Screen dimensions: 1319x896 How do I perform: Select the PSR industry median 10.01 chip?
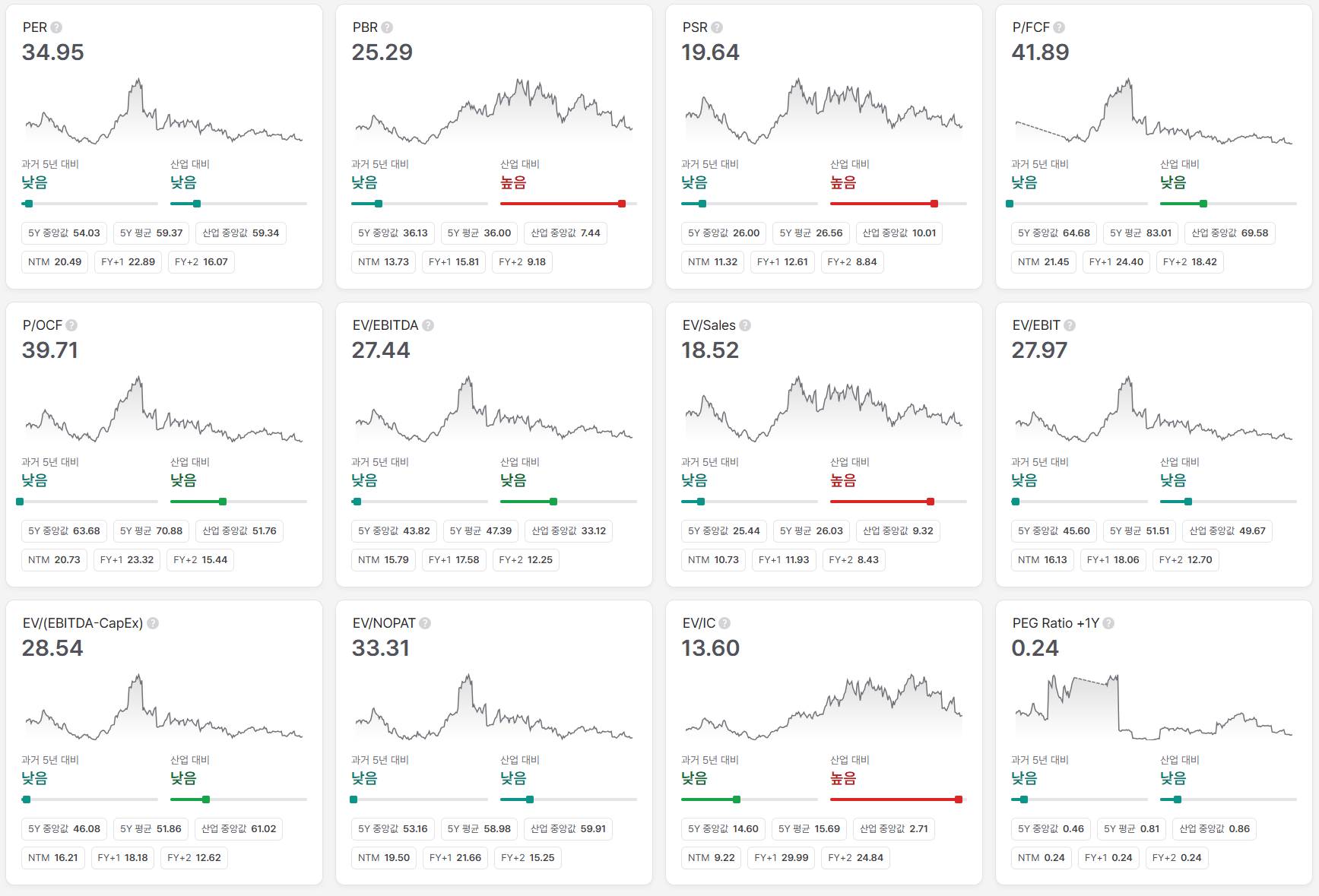point(899,233)
